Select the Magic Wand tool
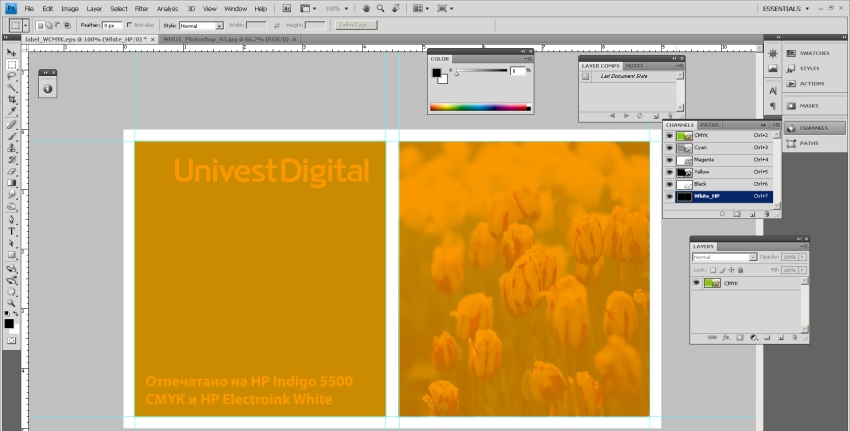Screen dimensions: 850x431 tap(11, 88)
